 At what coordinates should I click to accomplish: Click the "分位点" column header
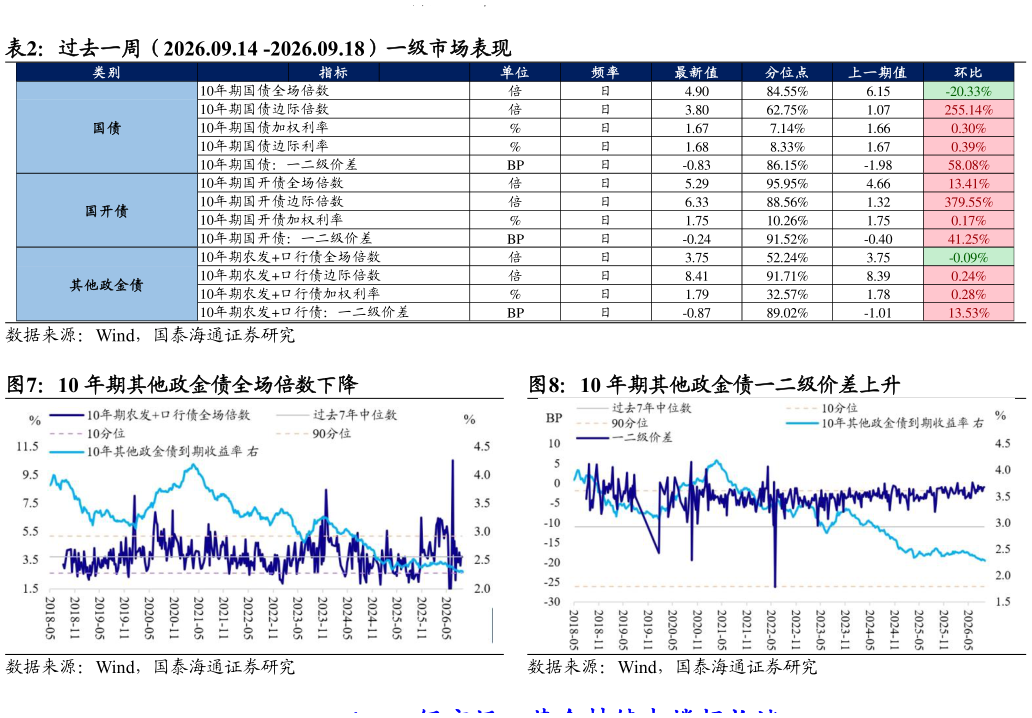(787, 72)
